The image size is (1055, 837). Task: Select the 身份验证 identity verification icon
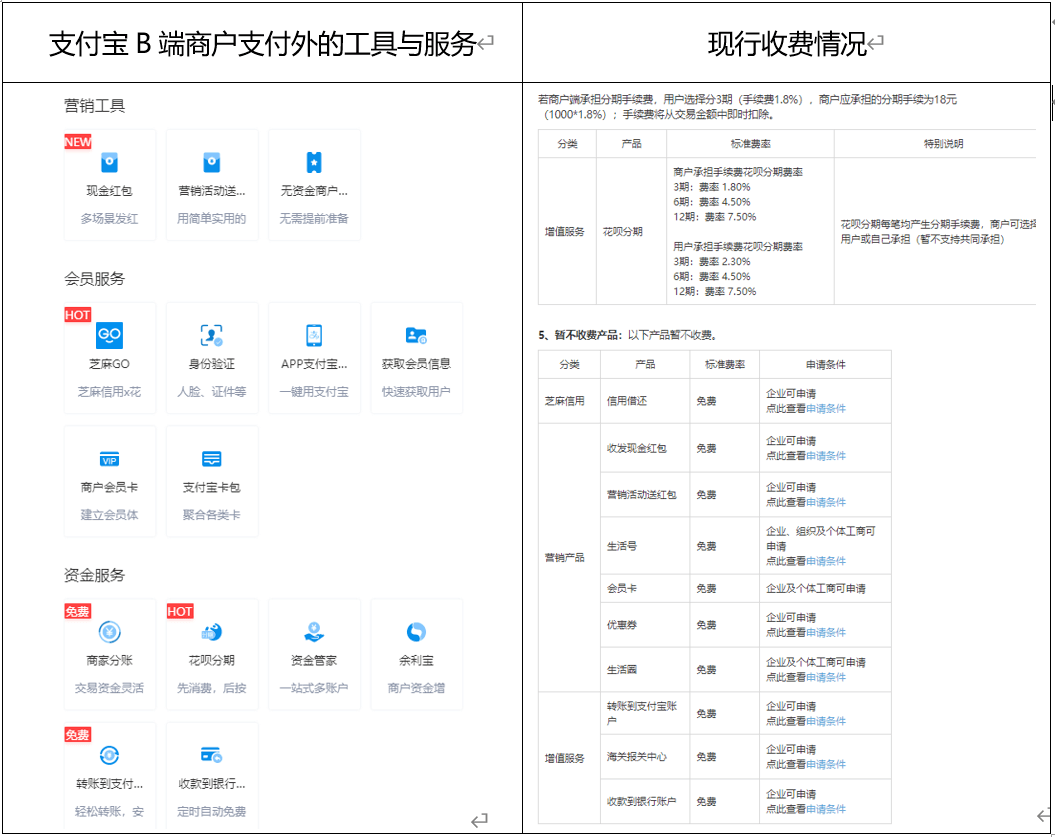pos(211,335)
